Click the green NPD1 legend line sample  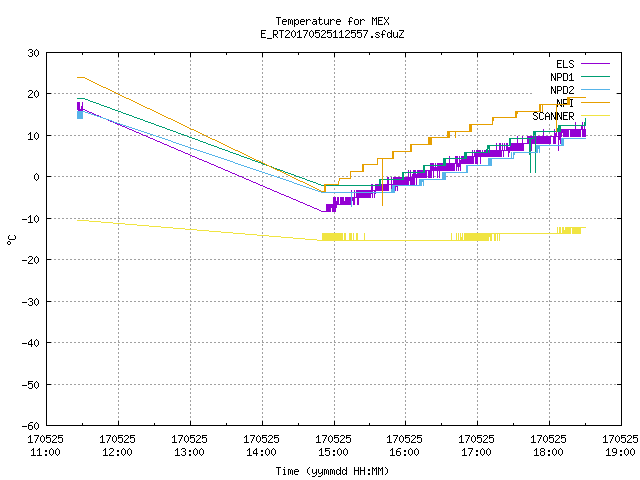click(x=595, y=77)
